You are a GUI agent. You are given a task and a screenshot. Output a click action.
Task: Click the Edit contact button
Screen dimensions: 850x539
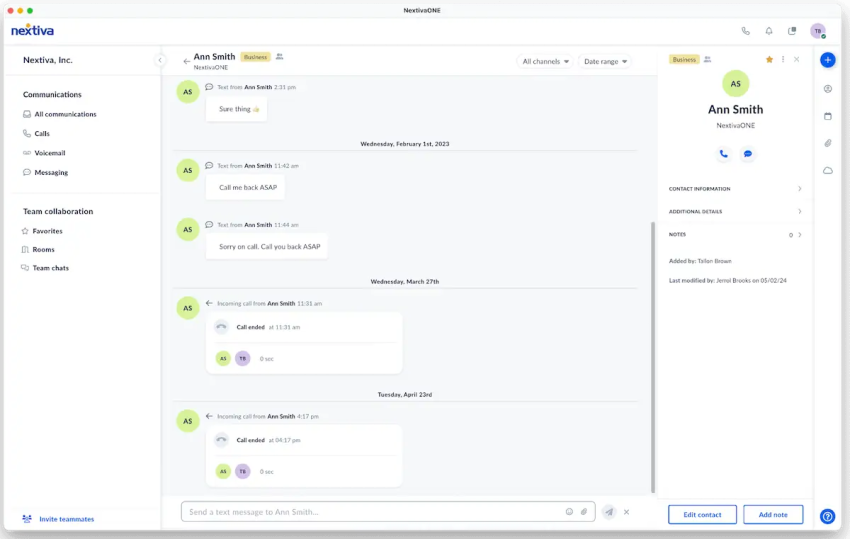point(702,515)
